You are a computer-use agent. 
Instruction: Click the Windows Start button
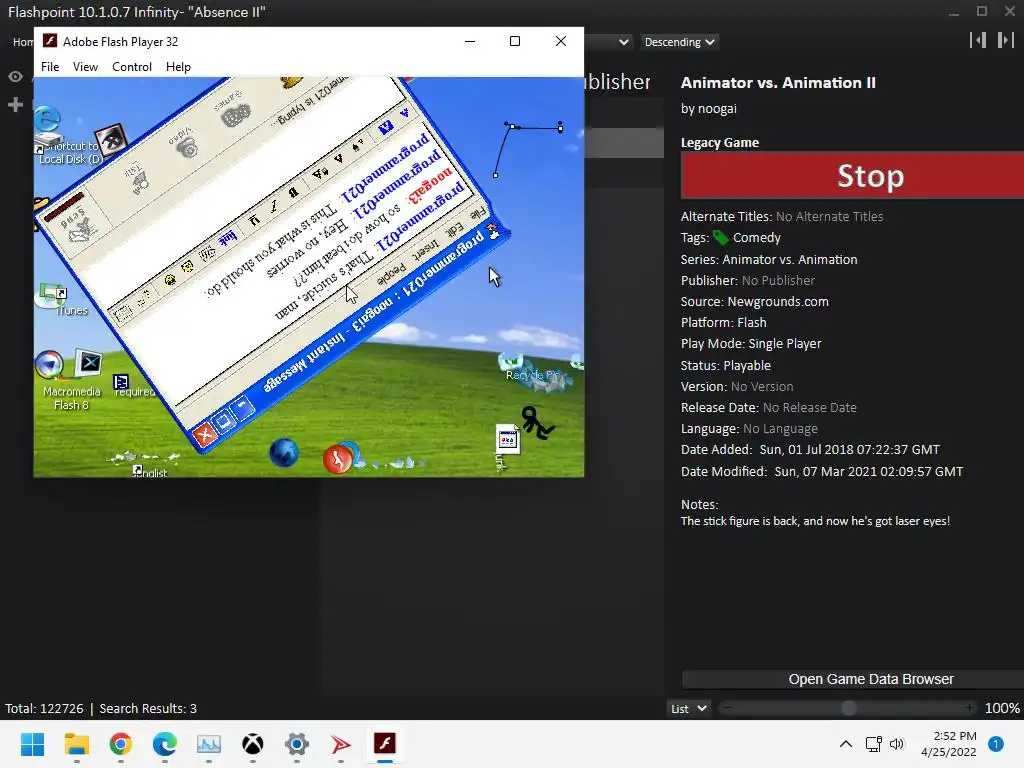coord(33,744)
